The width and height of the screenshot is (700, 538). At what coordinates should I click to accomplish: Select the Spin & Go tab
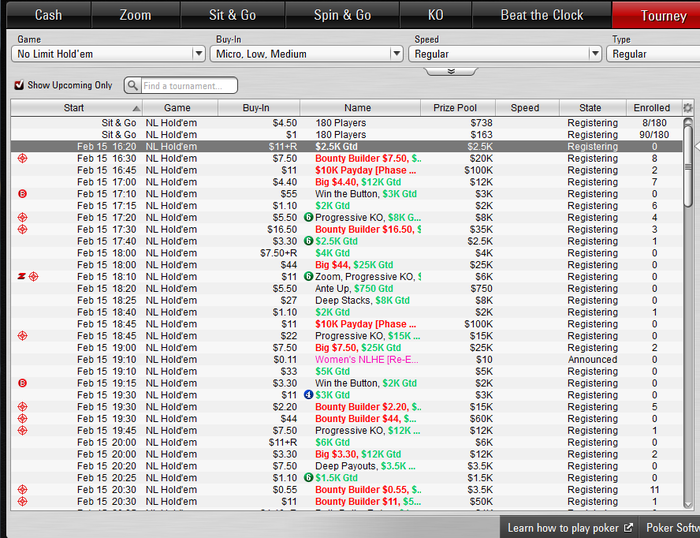pos(342,15)
